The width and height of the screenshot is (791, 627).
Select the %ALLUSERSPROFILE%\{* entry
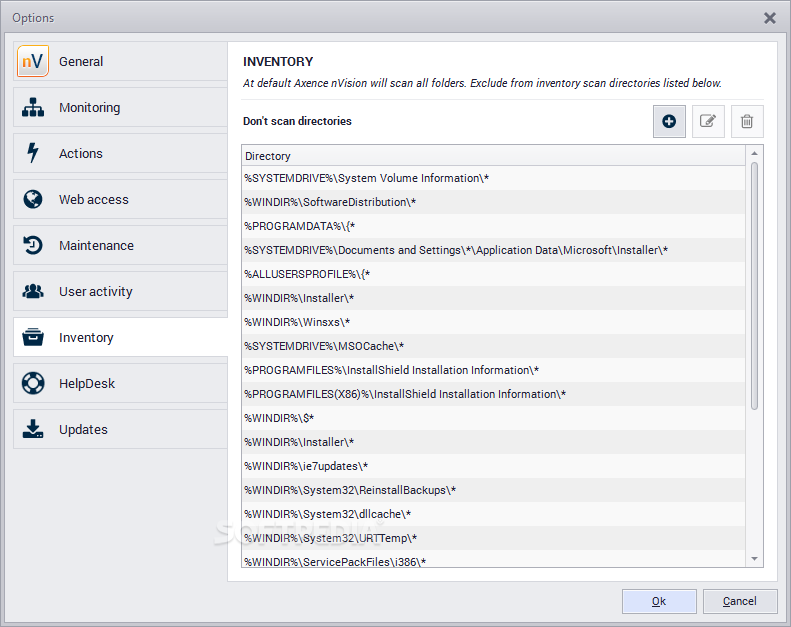click(493, 274)
